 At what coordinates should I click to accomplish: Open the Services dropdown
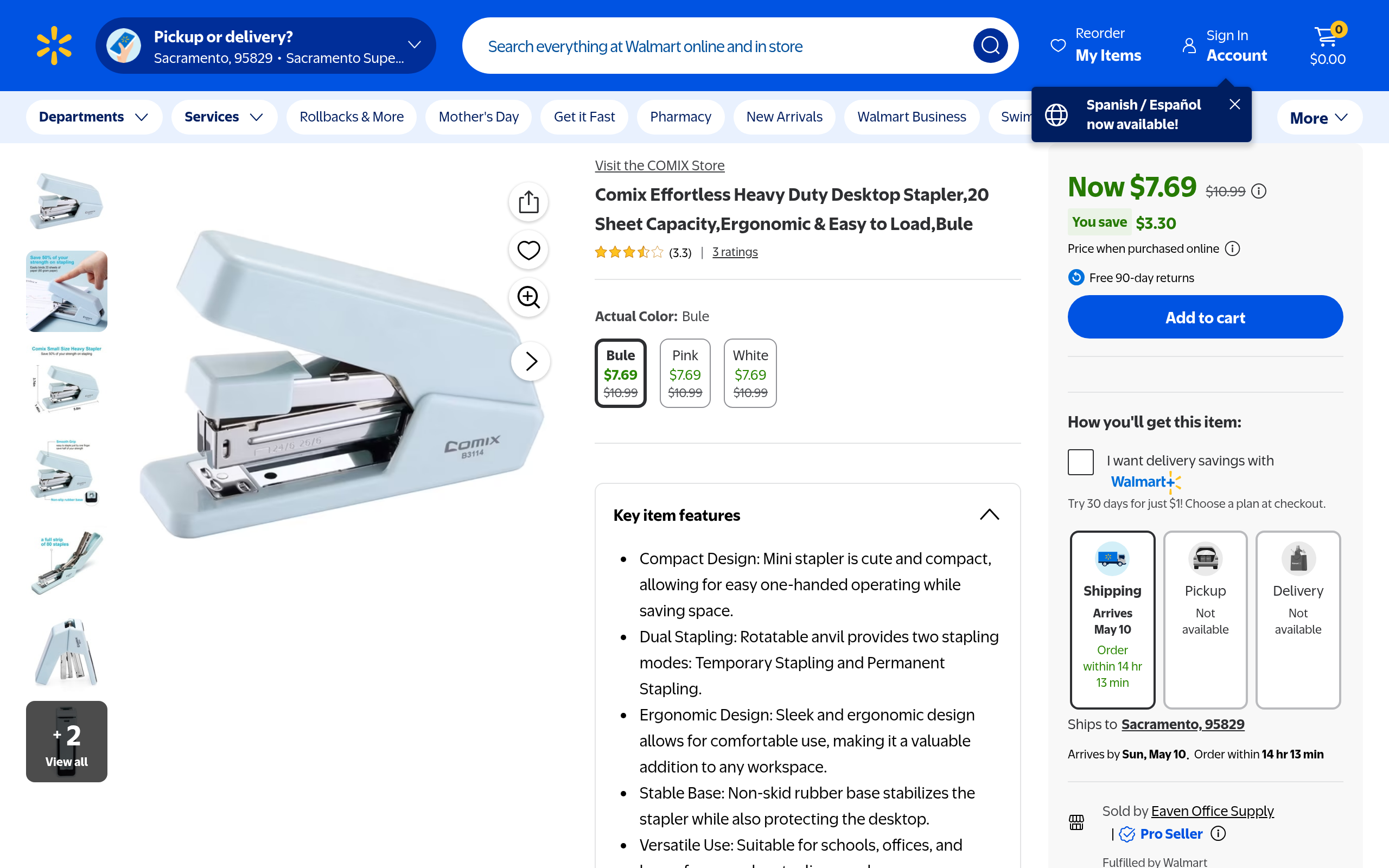225,117
